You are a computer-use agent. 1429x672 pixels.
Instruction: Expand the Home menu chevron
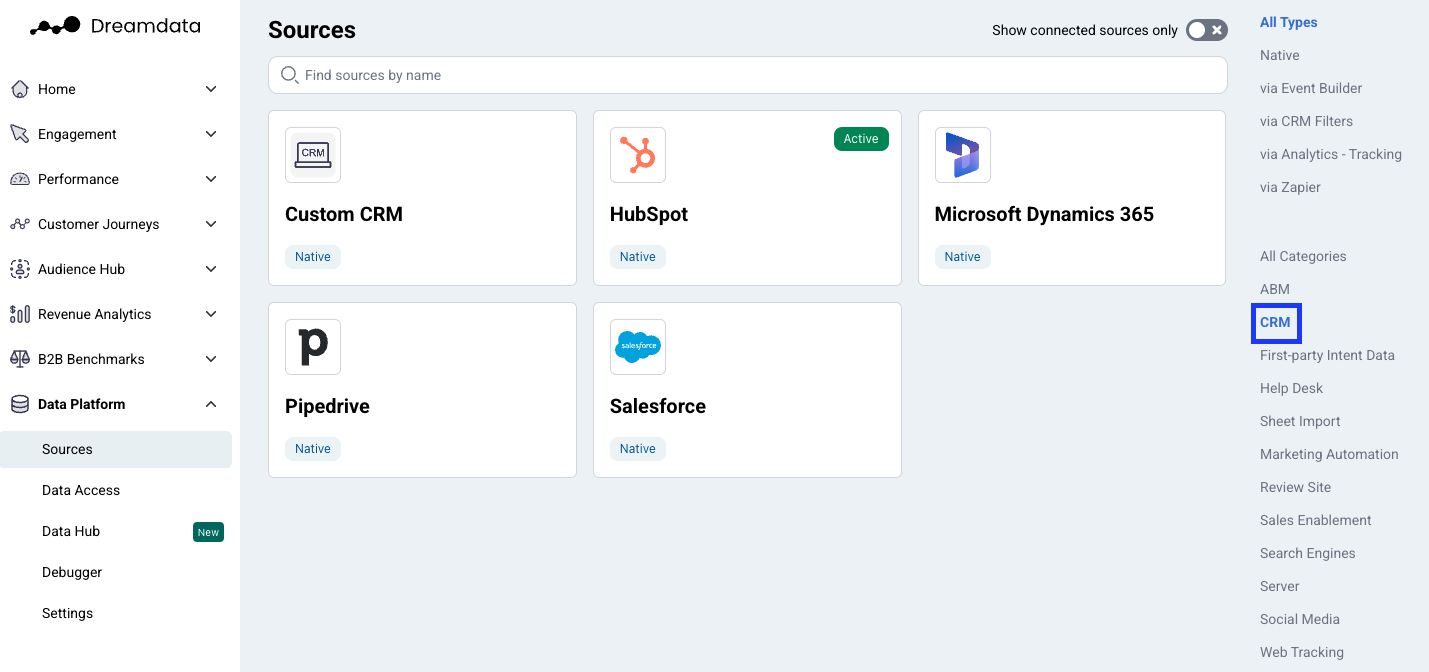coord(211,89)
